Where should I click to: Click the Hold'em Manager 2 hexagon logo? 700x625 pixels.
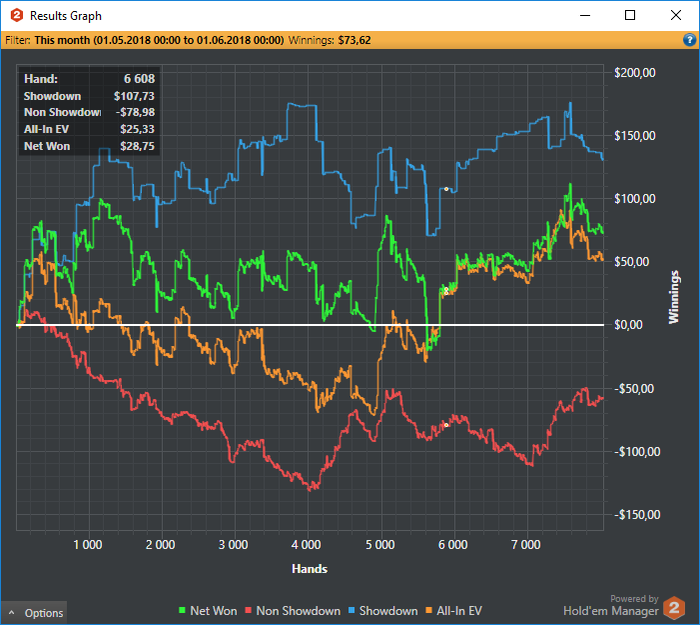pyautogui.click(x=674, y=608)
